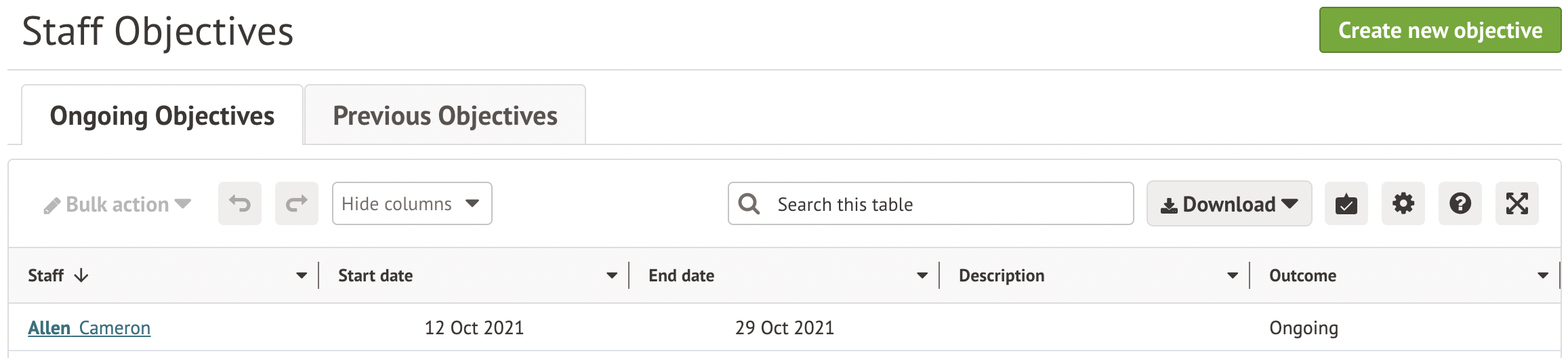The width and height of the screenshot is (1568, 358).
Task: Click the Create new objective button
Action: [x=1440, y=31]
